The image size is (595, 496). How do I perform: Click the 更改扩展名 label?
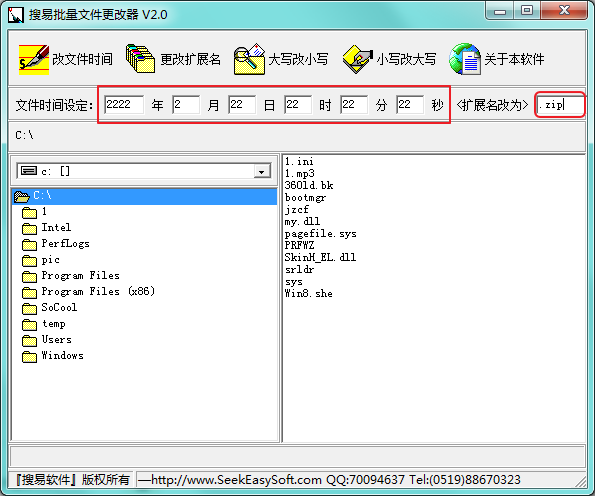coord(190,59)
